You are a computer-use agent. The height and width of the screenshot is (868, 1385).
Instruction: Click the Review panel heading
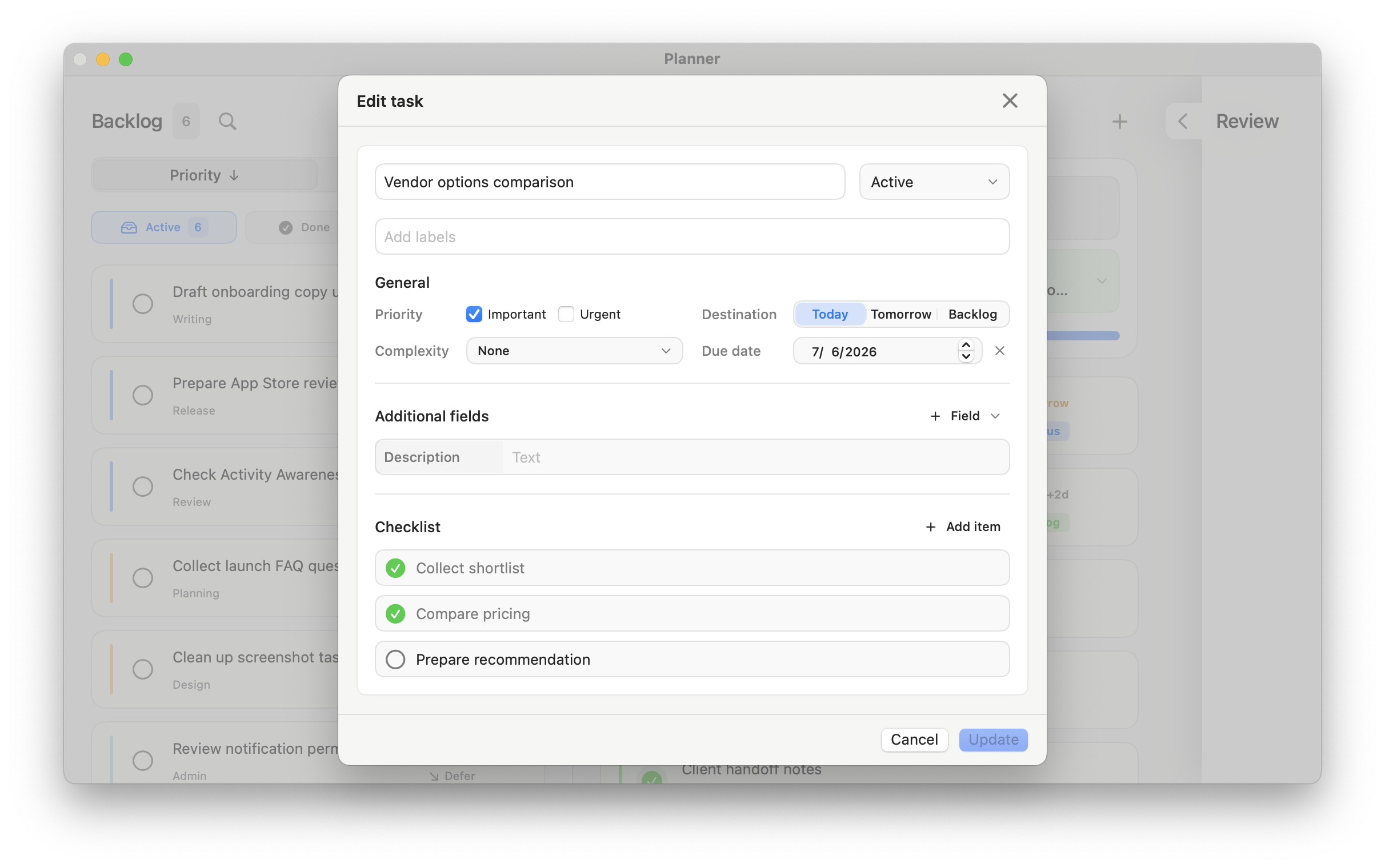point(1247,121)
